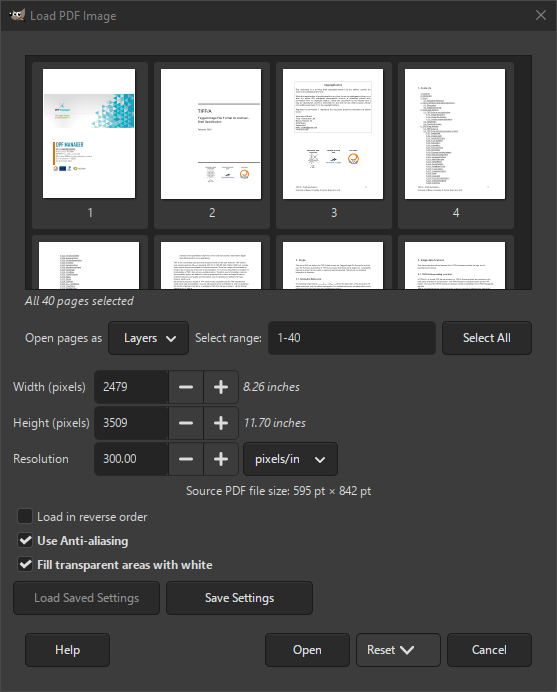This screenshot has width=557, height=692.
Task: Click Open to load the PDF
Action: pos(307,650)
